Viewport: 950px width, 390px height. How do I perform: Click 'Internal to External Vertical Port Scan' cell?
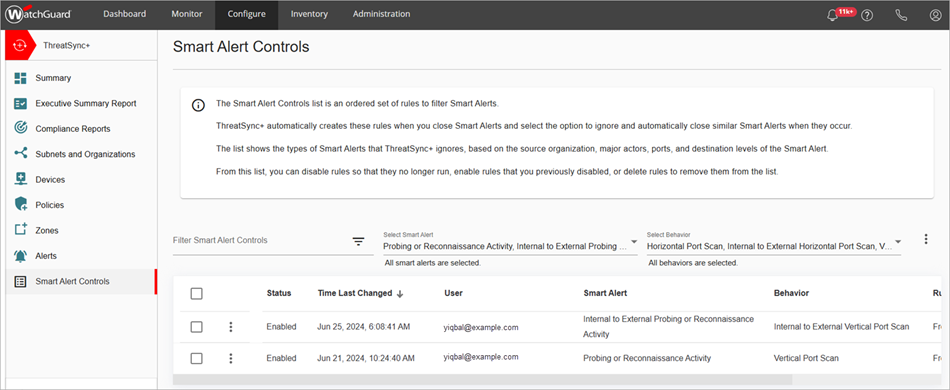842,327
